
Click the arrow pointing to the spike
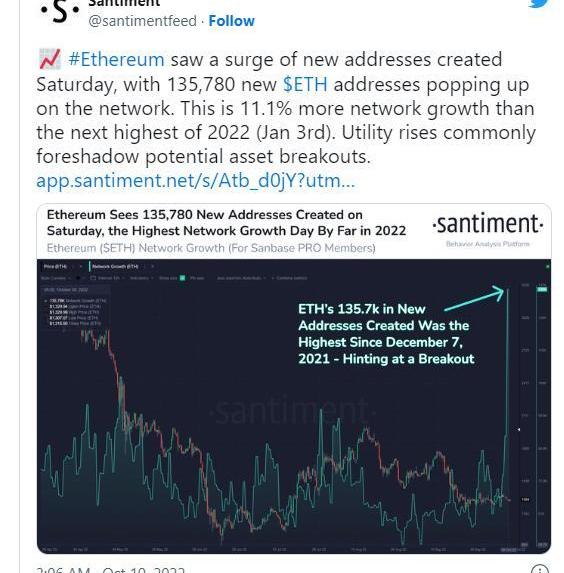475,298
